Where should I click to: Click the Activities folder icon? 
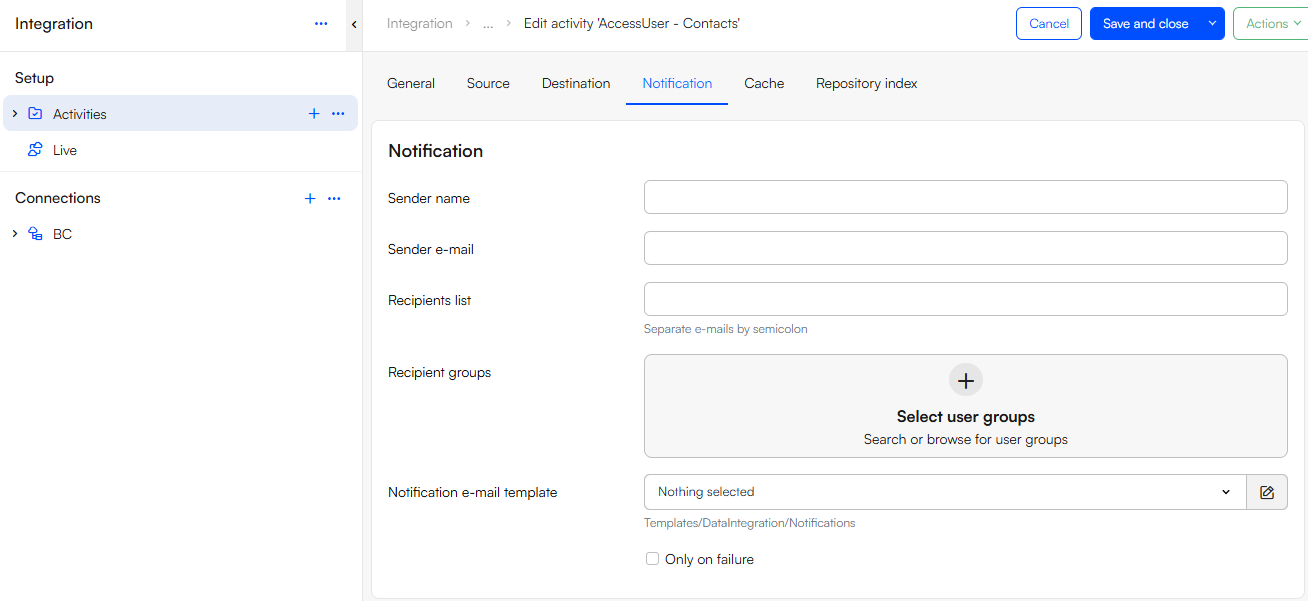(x=34, y=113)
